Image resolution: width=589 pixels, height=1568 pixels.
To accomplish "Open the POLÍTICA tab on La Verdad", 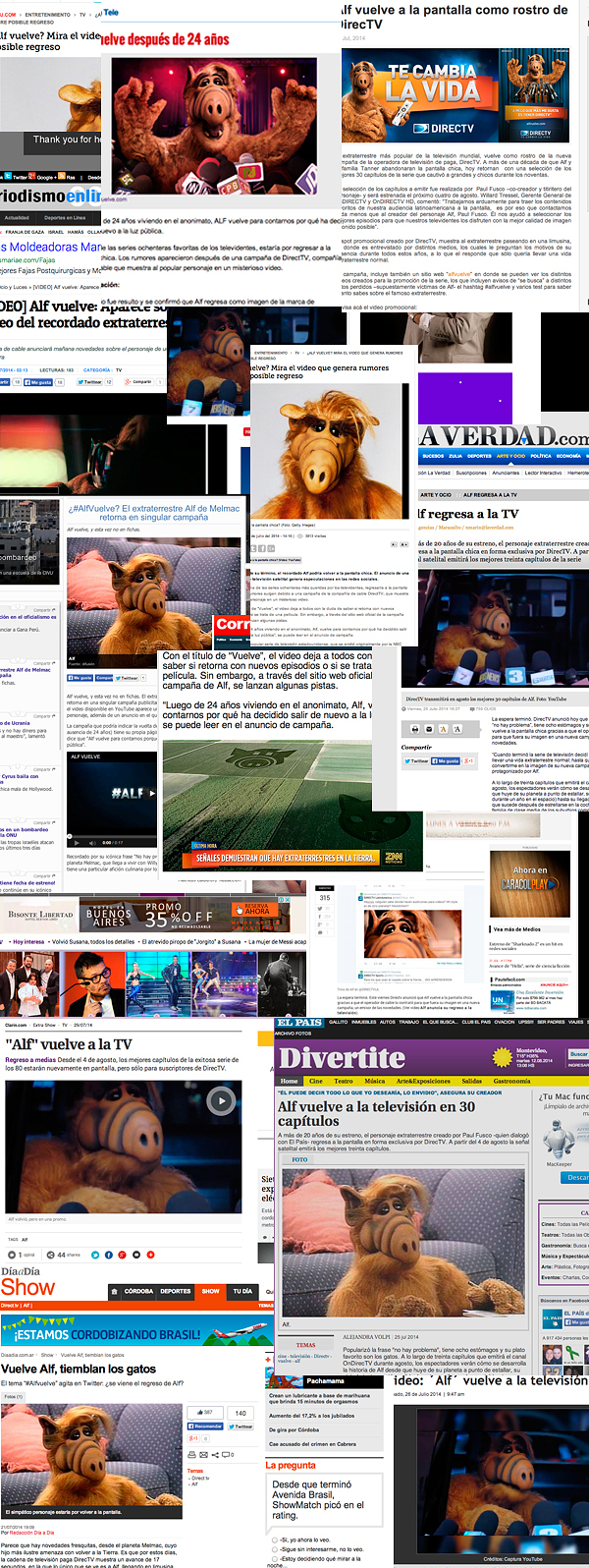I will [x=541, y=456].
